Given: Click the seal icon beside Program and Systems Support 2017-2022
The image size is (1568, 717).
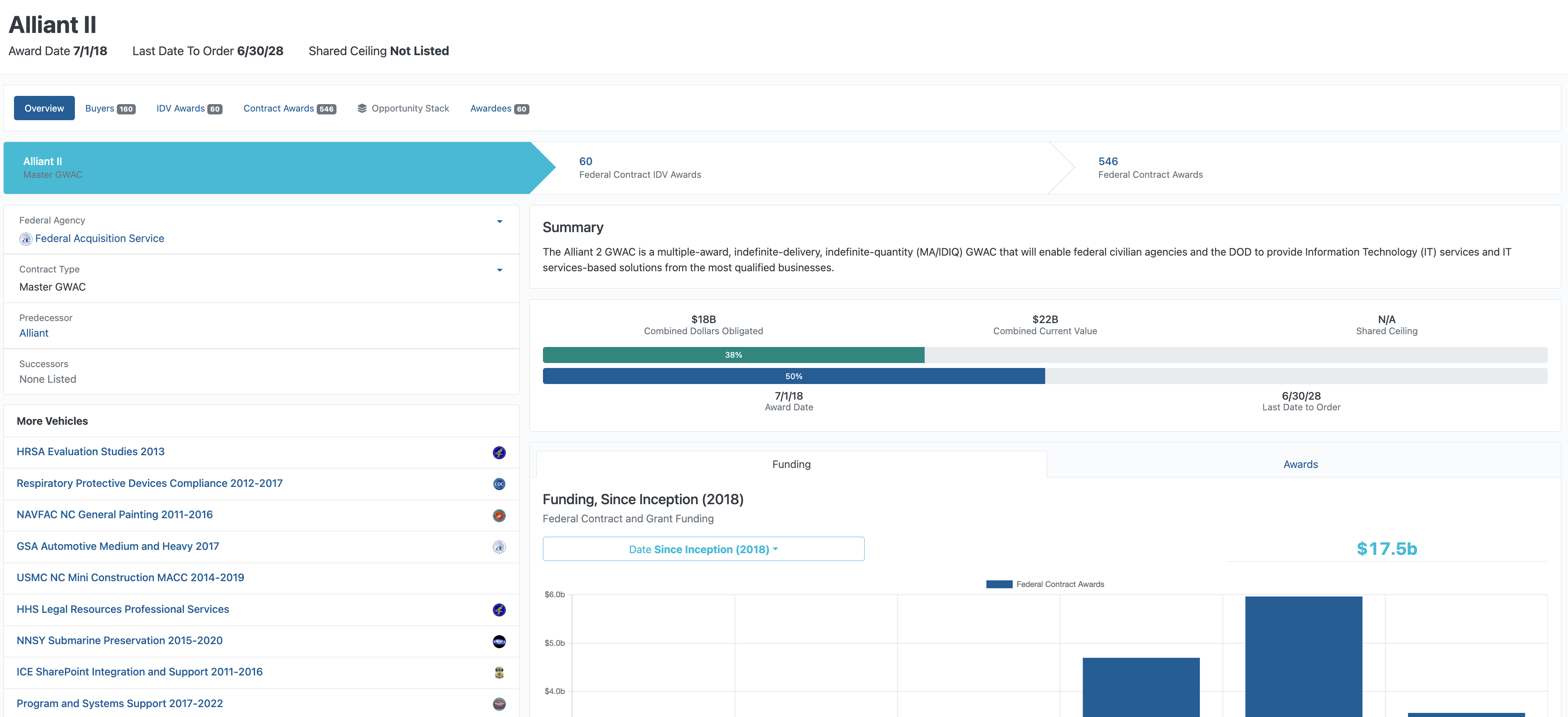Looking at the screenshot, I should tap(499, 704).
